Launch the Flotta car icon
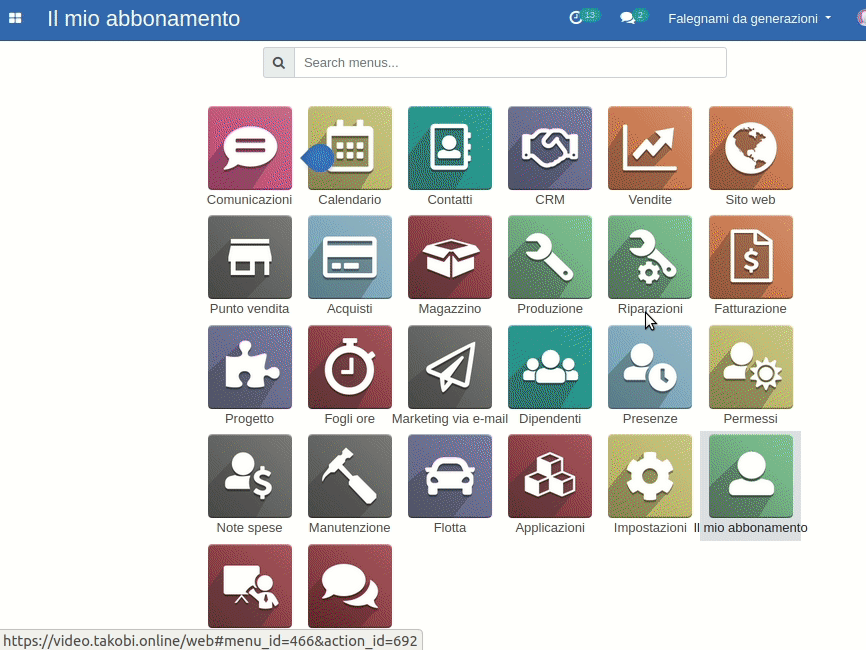Screen dimensions: 866x650 click(450, 476)
